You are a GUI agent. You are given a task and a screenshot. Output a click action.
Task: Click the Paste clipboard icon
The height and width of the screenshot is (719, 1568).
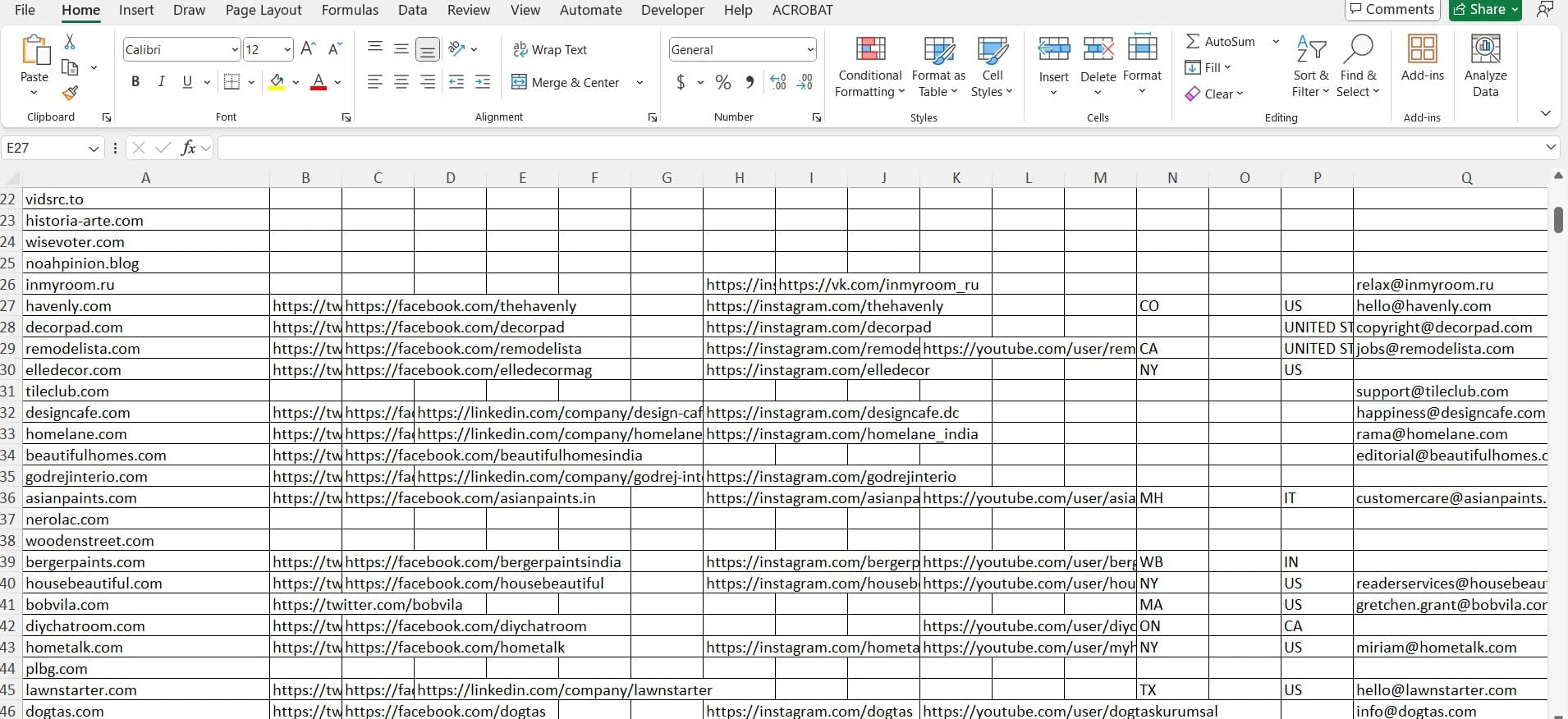tap(34, 50)
